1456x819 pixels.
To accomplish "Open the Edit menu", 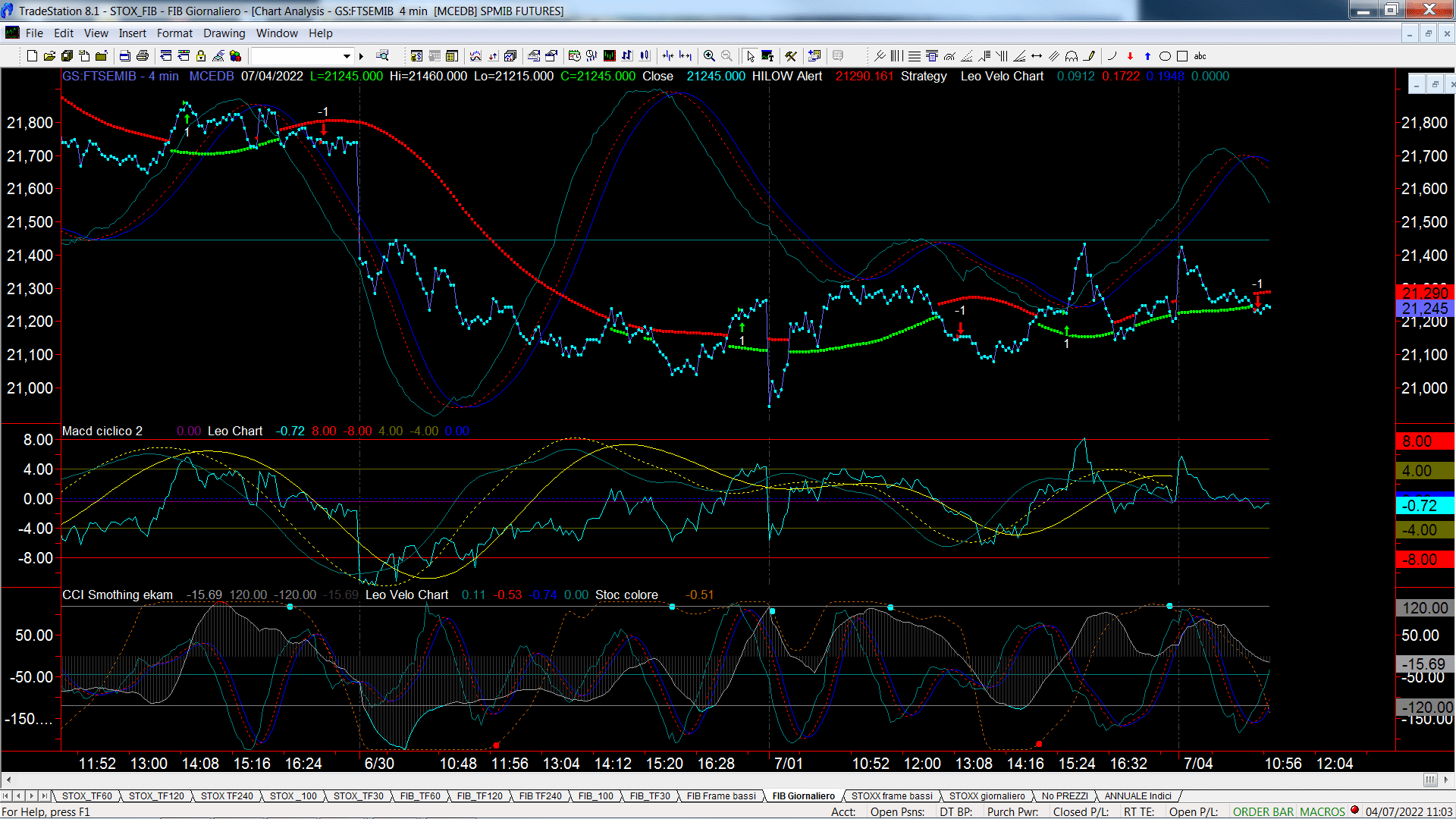I will click(64, 33).
